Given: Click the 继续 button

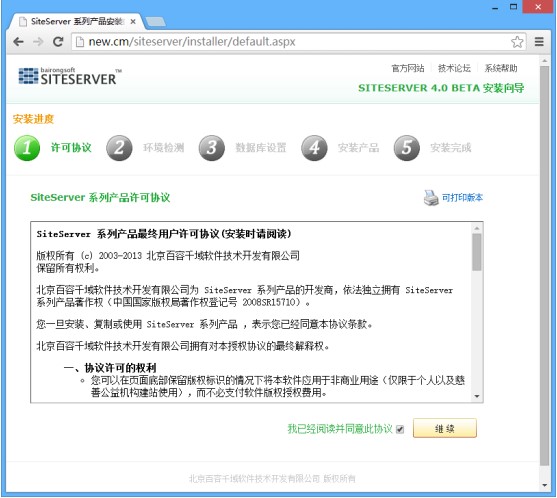Looking at the screenshot, I should (x=444, y=428).
